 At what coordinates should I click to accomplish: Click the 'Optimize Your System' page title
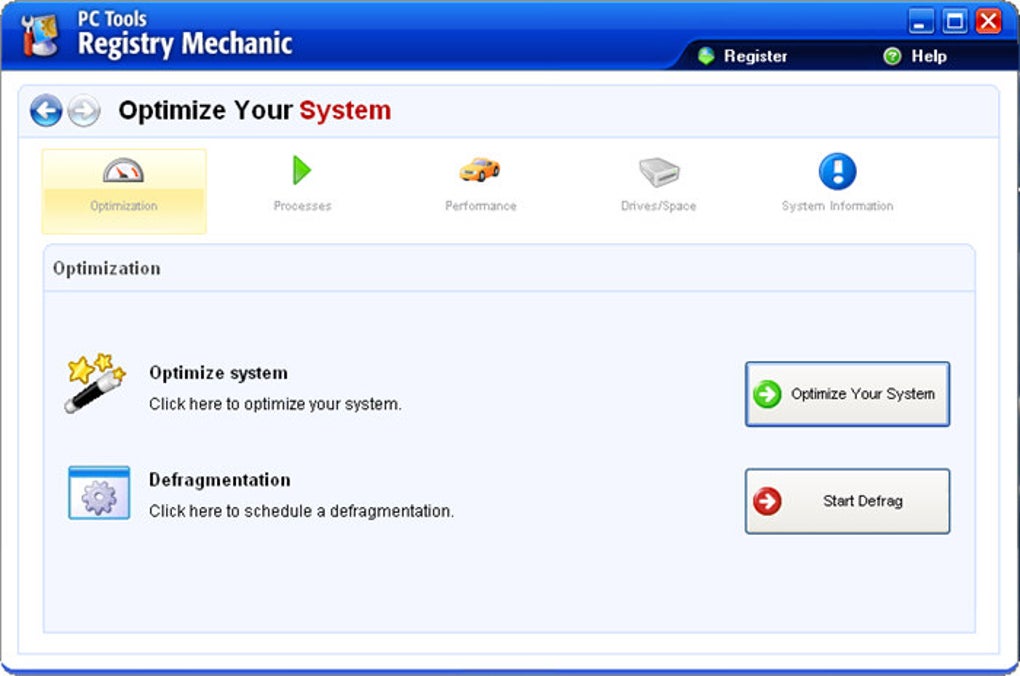pos(255,111)
